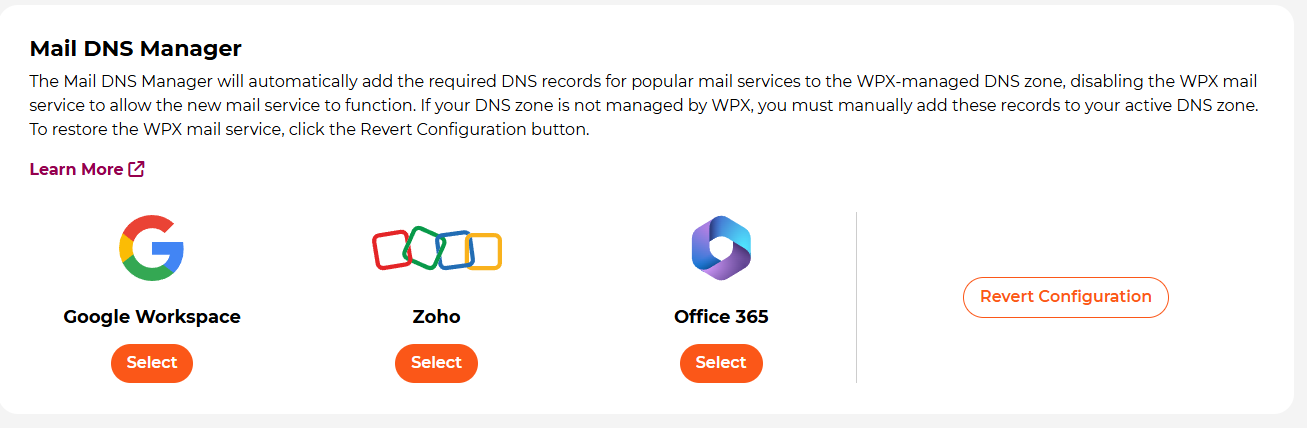This screenshot has height=428, width=1307.
Task: Click the Zoho name label
Action: coord(437,317)
